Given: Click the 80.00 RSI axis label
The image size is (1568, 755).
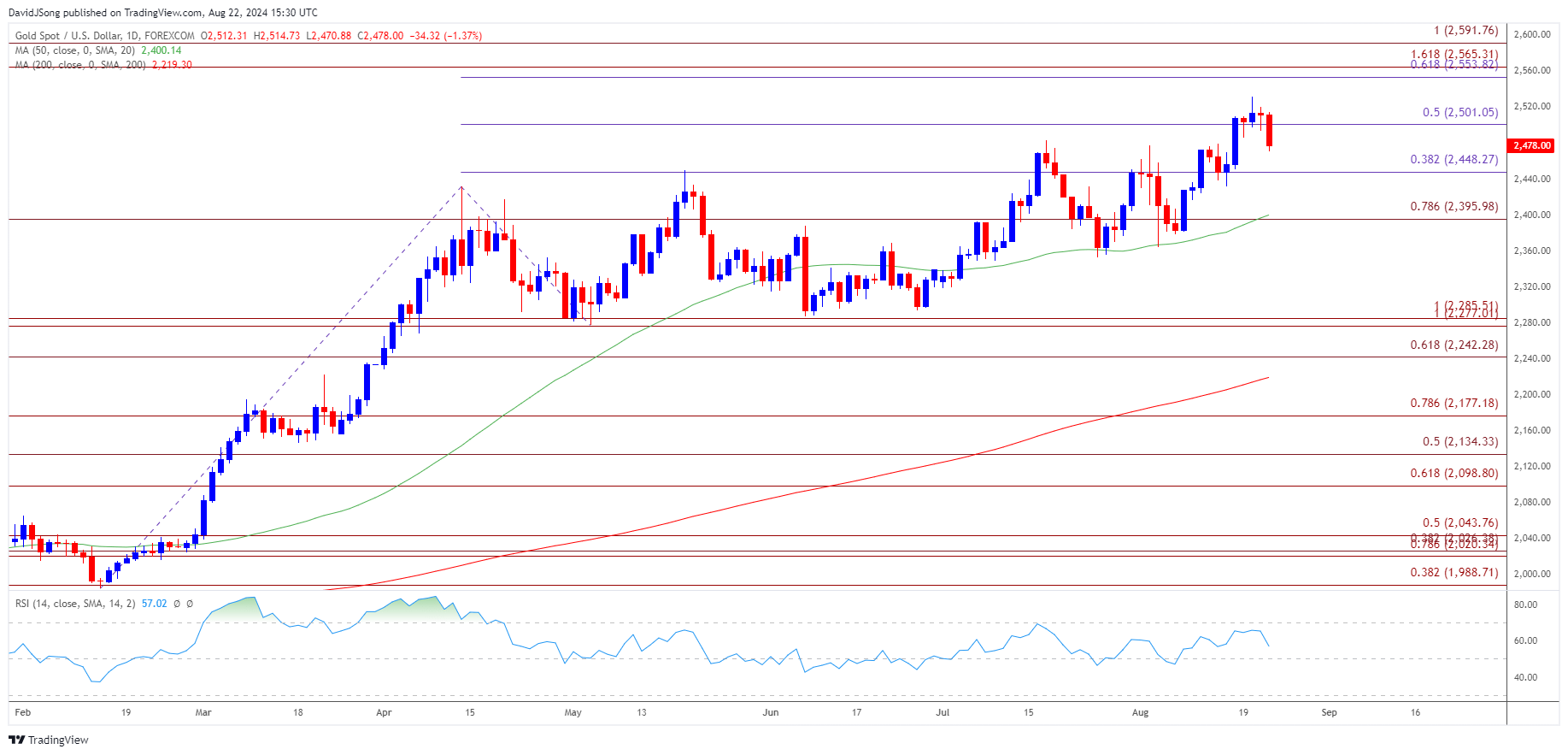Looking at the screenshot, I should tap(1525, 605).
